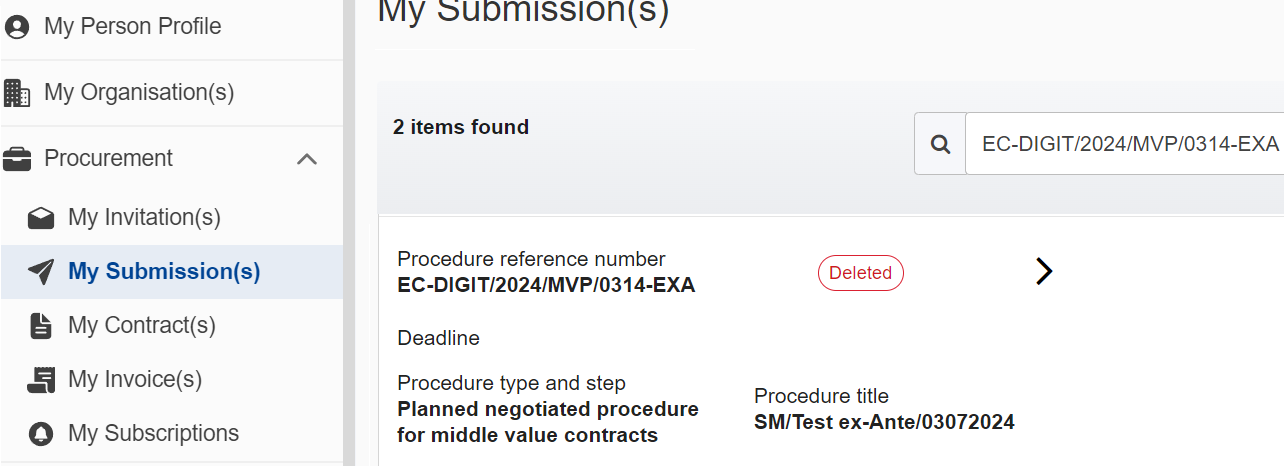Viewport: 1284px width, 466px height.
Task: Click the Deleted status badge
Action: [861, 273]
